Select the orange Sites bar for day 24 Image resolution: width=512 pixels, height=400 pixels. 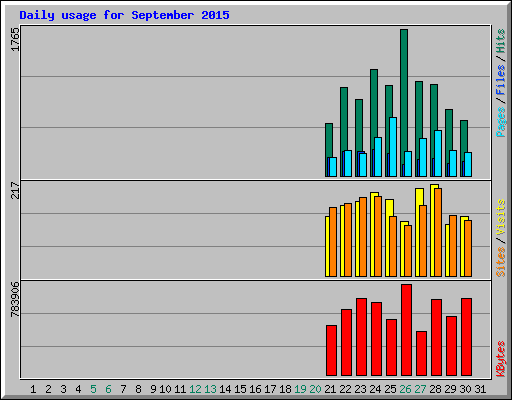click(378, 236)
